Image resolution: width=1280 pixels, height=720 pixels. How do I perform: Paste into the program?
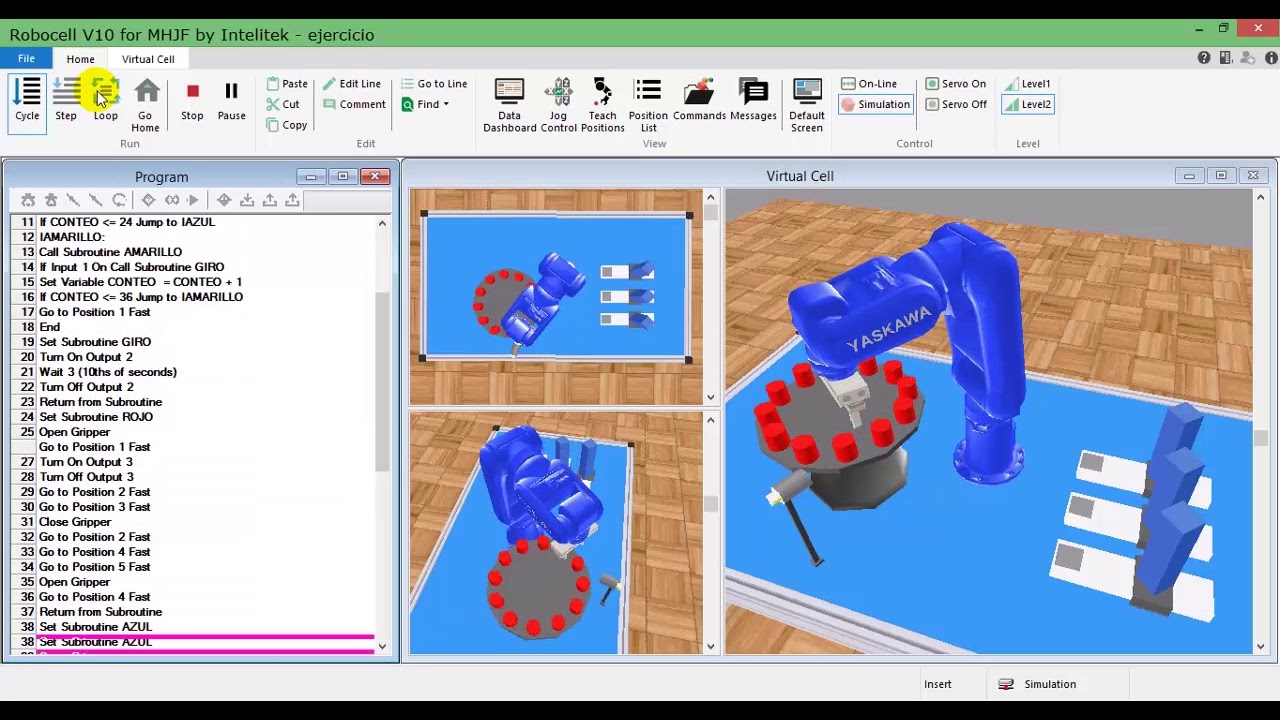tap(287, 84)
